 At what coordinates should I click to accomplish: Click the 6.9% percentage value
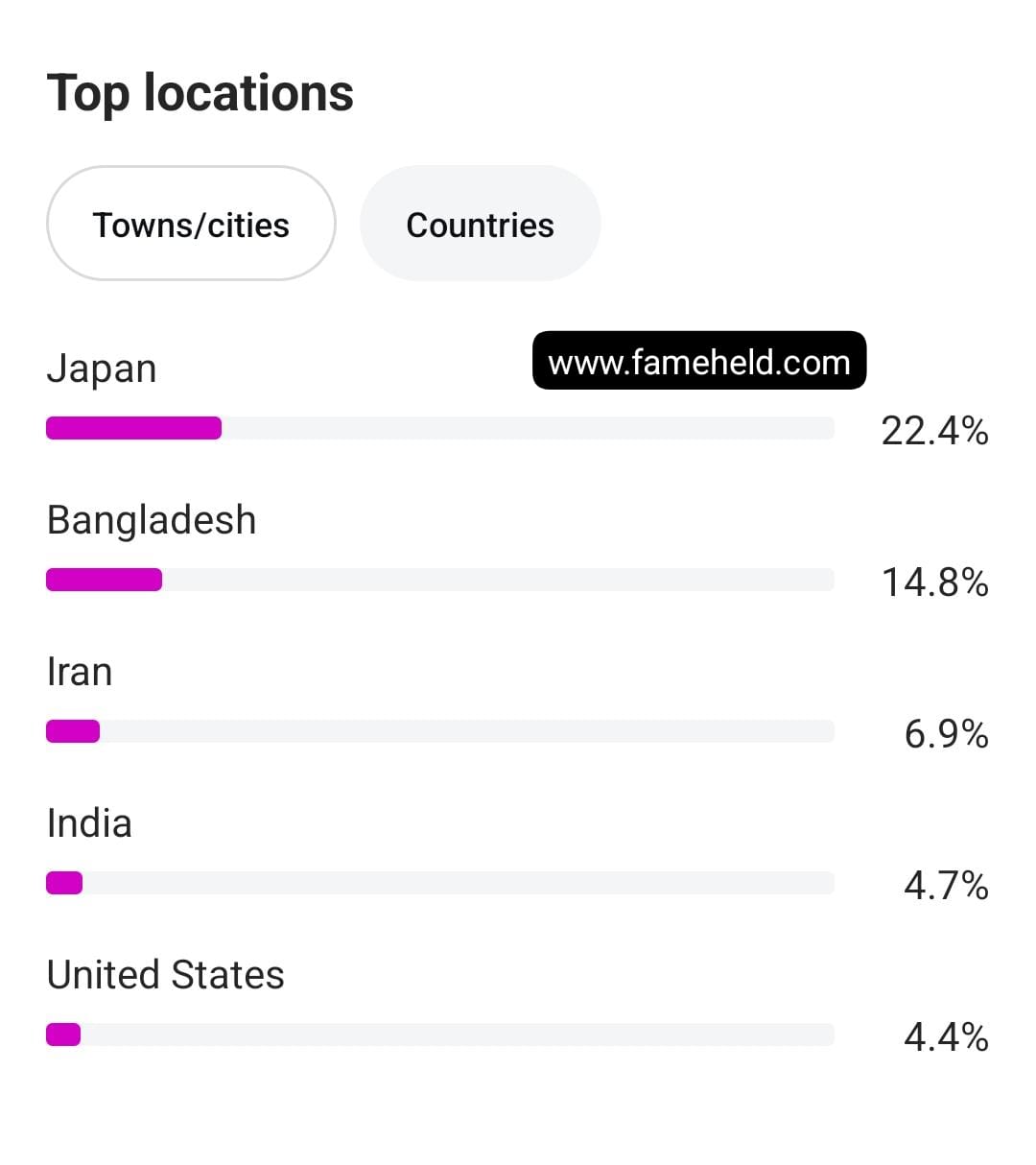point(946,734)
